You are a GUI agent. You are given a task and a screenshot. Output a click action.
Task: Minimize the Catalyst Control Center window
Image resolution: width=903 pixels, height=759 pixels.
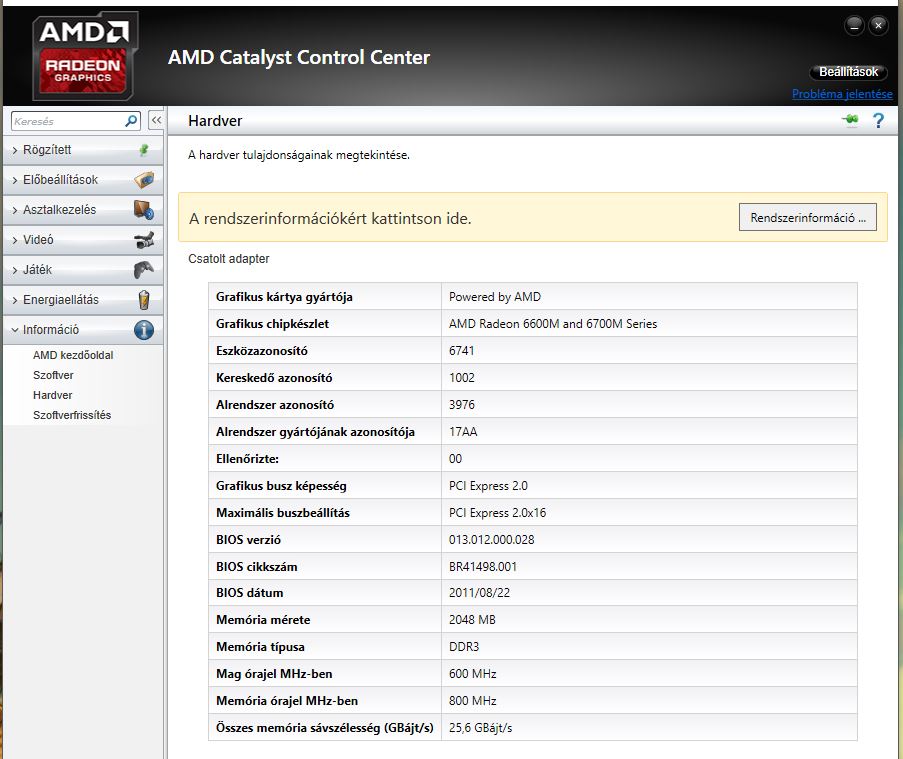pyautogui.click(x=854, y=25)
